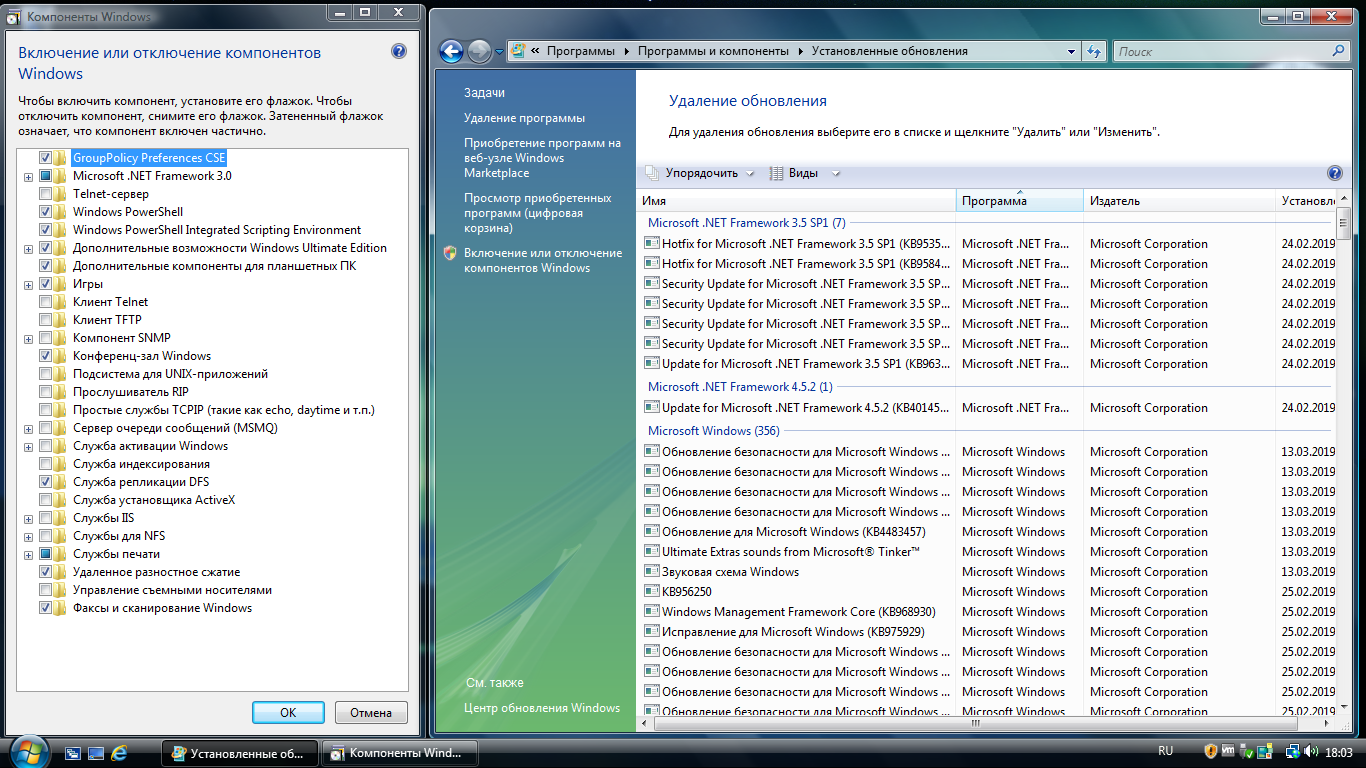The width and height of the screenshot is (1366, 768).
Task: Expand Компонент SNMP node
Action: tap(29, 338)
